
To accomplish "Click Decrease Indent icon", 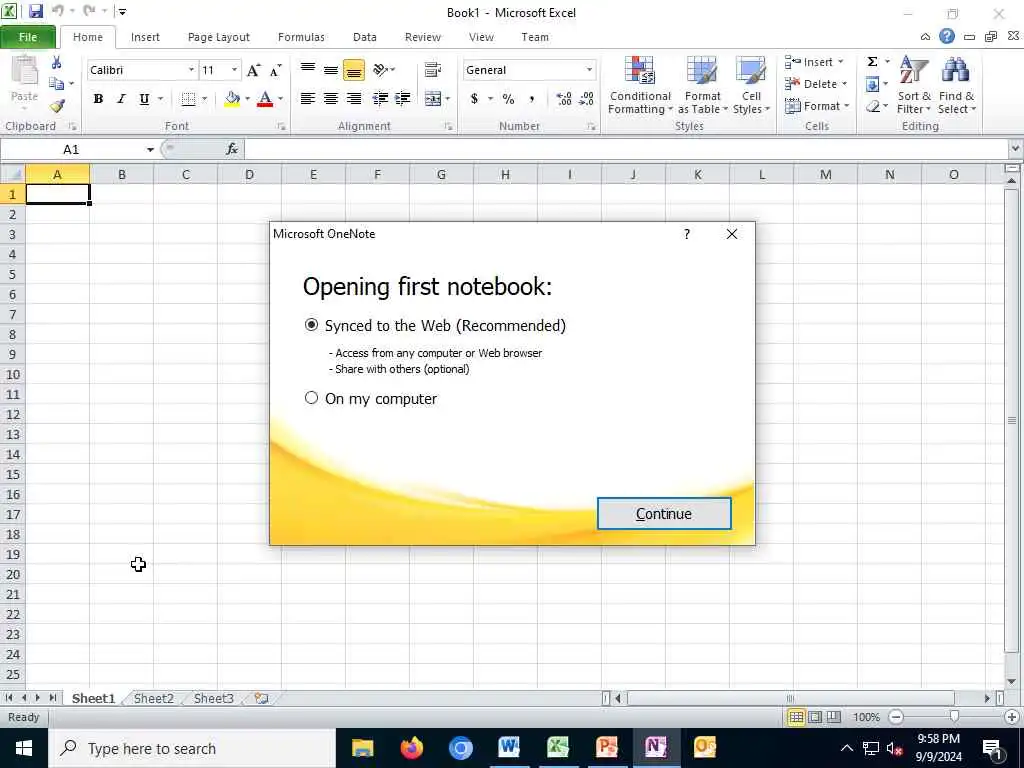I will point(380,99).
